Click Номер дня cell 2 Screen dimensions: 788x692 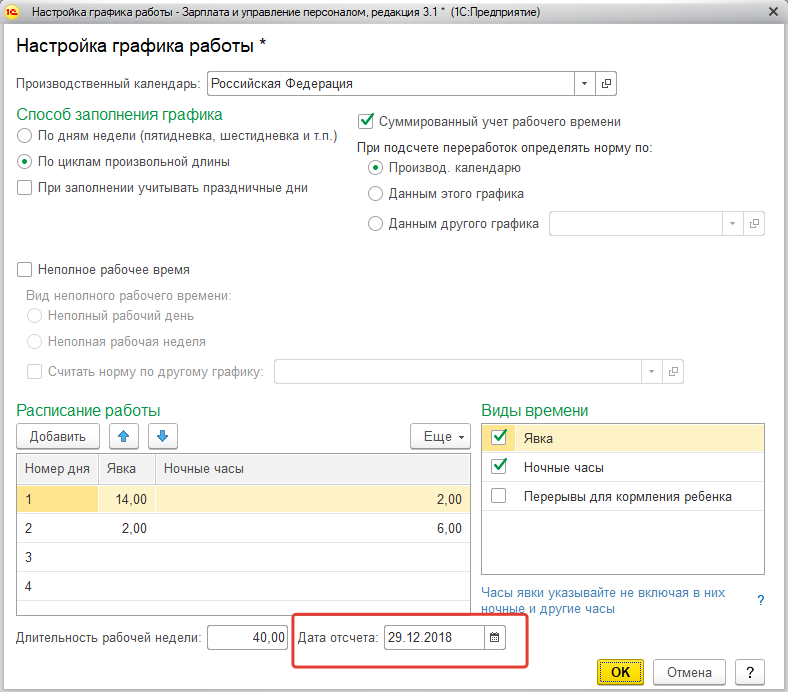pyautogui.click(x=57, y=528)
